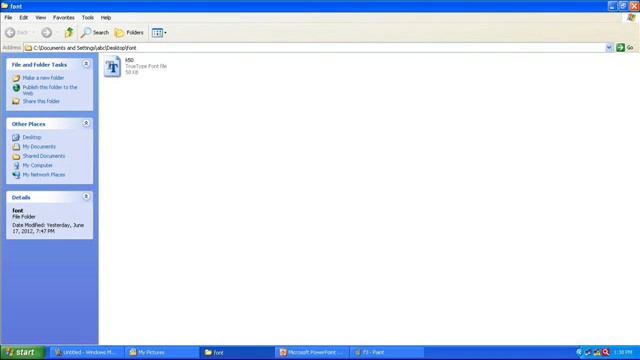Click the 'TrueType Font file' description text
The image size is (640, 360).
point(146,66)
